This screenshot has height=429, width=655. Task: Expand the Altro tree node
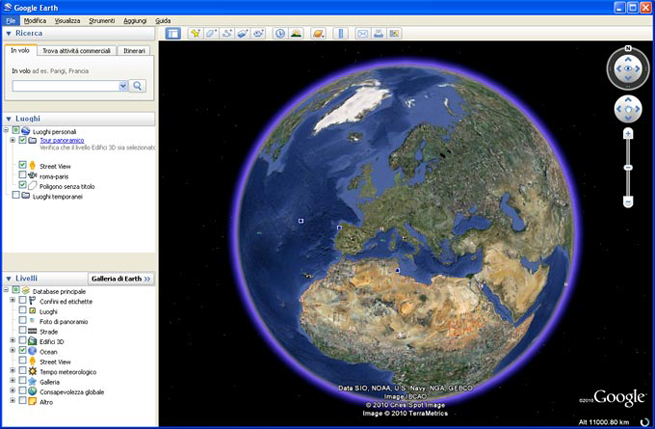[13, 401]
